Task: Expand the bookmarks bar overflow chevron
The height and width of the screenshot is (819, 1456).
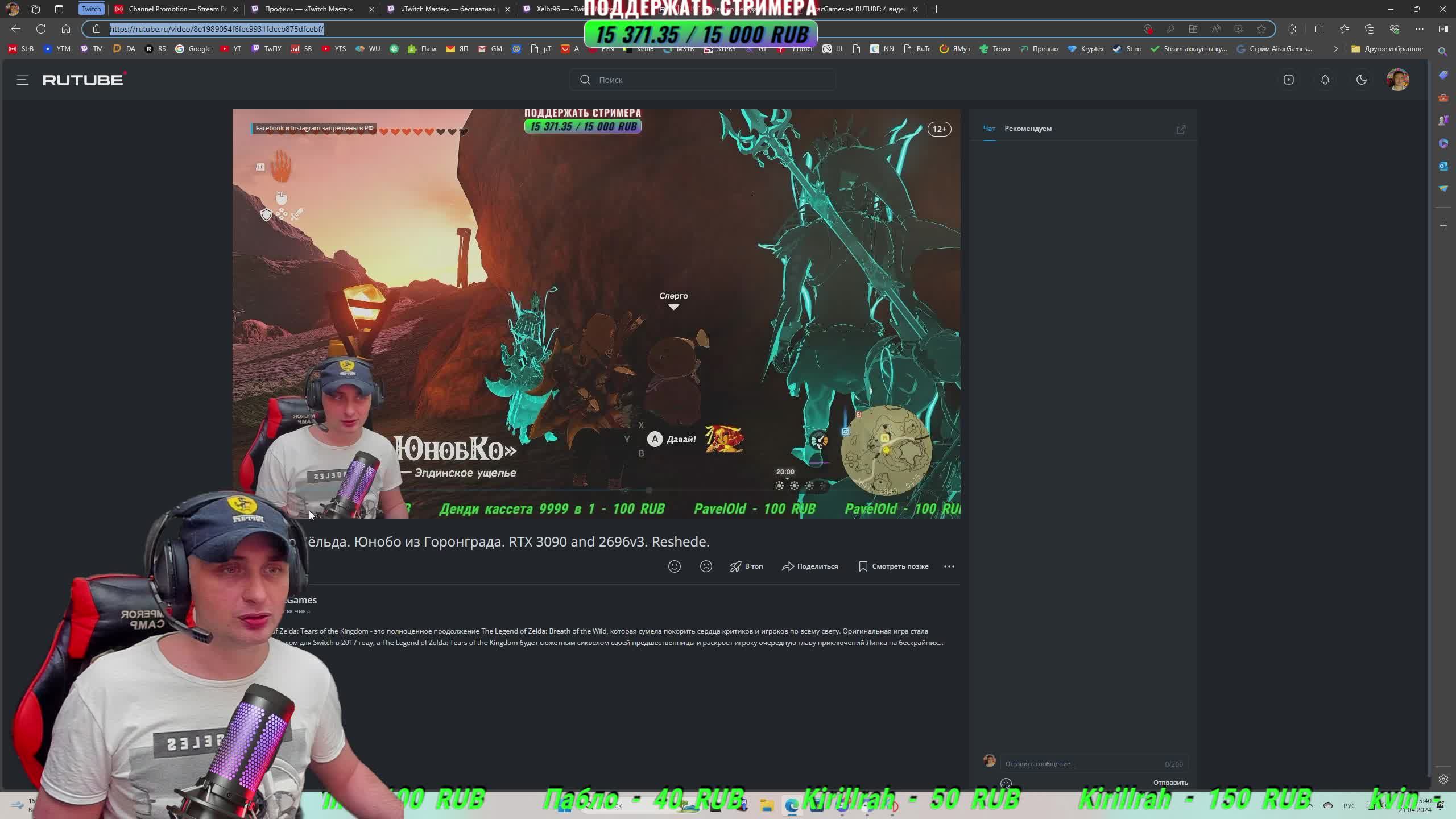Action: coord(1335,49)
